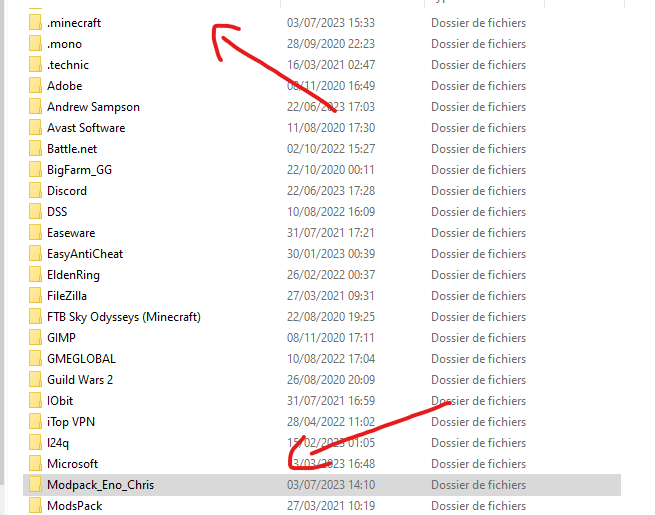Select the 'Discord' folder name
Screen dimensions: 655x515
tap(67, 191)
